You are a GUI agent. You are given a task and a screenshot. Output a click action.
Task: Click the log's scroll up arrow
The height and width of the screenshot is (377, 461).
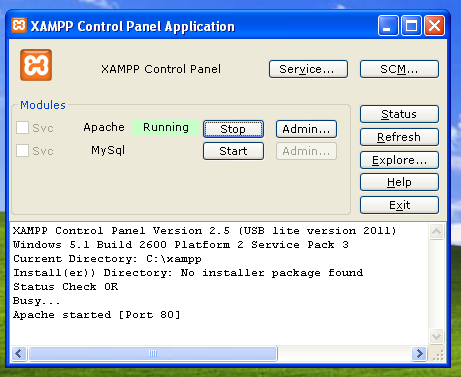pyautogui.click(x=436, y=231)
